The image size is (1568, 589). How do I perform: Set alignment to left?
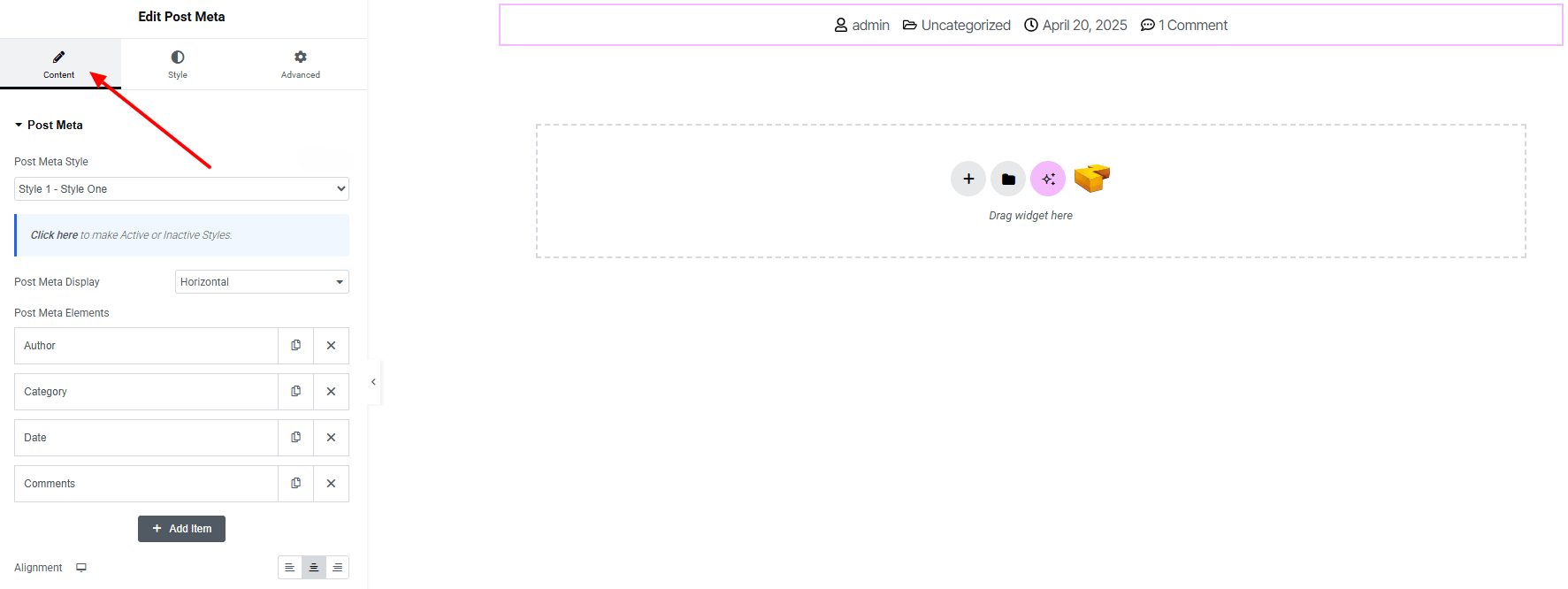tap(290, 568)
